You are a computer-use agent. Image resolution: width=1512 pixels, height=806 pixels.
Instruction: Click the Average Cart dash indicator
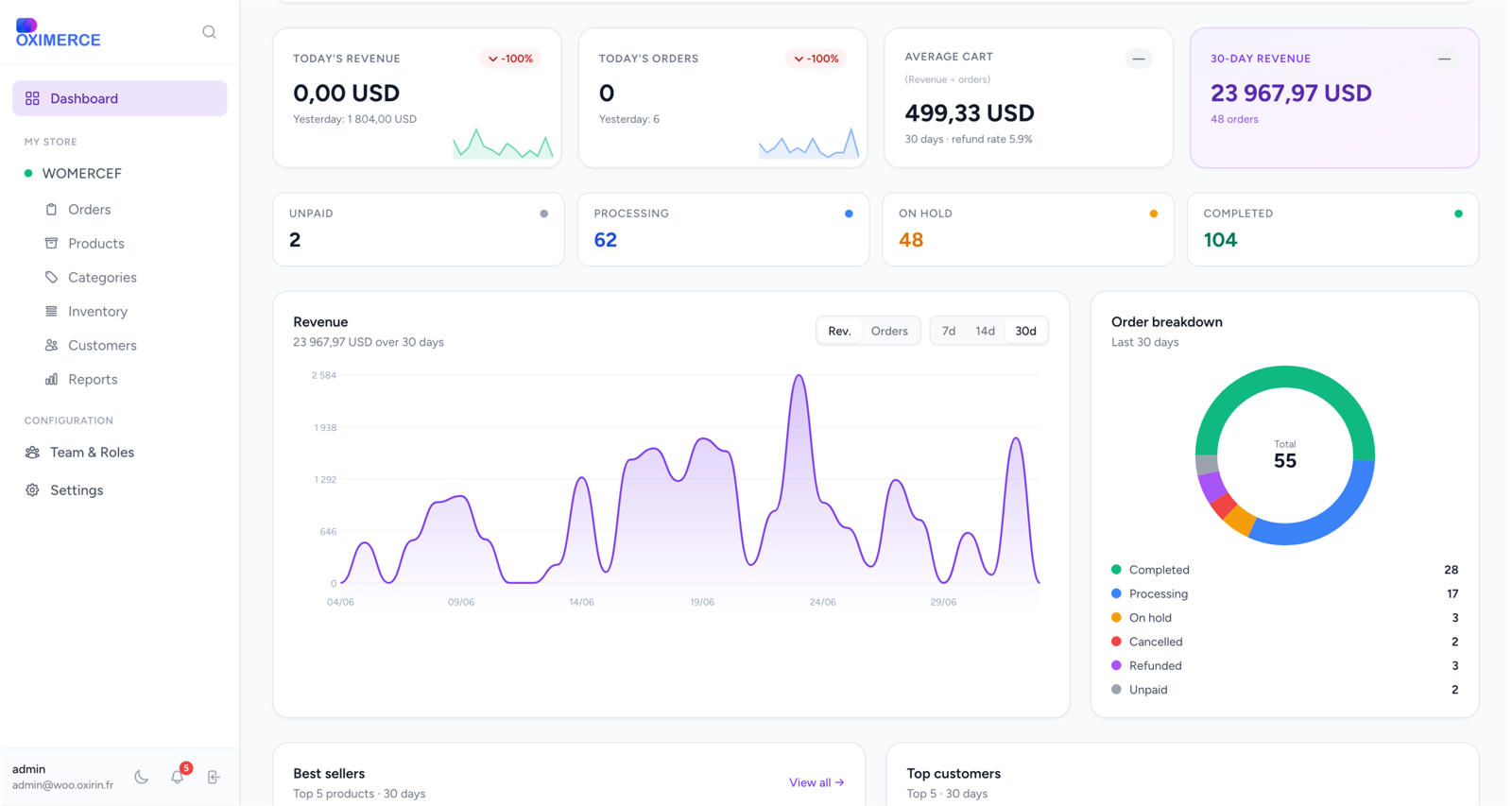1139,59
